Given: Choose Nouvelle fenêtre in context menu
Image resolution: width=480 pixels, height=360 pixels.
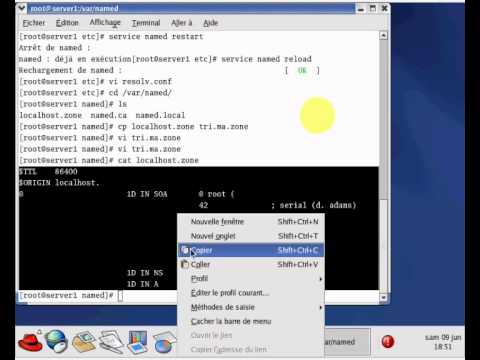Looking at the screenshot, I should coord(251,222).
